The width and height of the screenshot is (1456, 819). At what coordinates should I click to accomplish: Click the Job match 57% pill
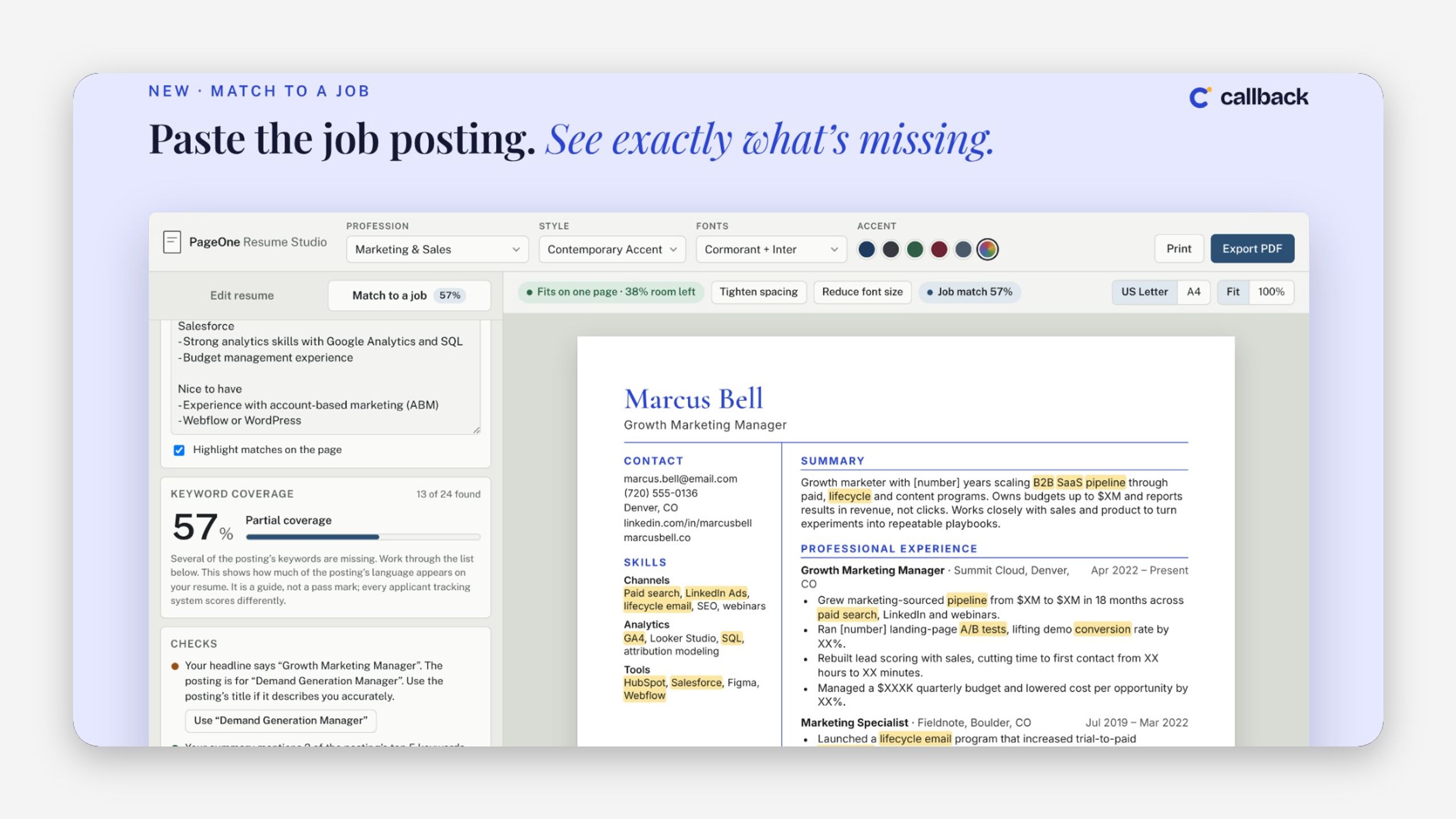click(x=969, y=292)
